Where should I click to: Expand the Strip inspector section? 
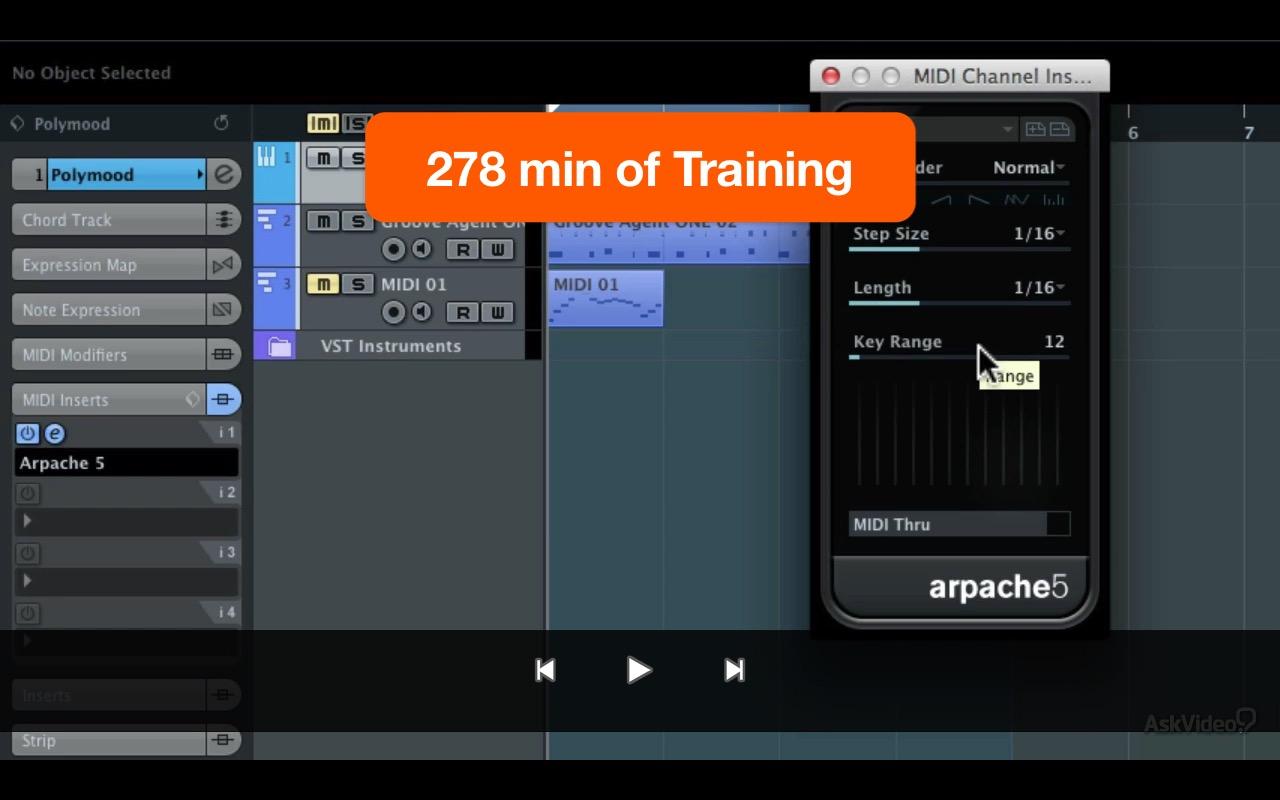click(109, 740)
